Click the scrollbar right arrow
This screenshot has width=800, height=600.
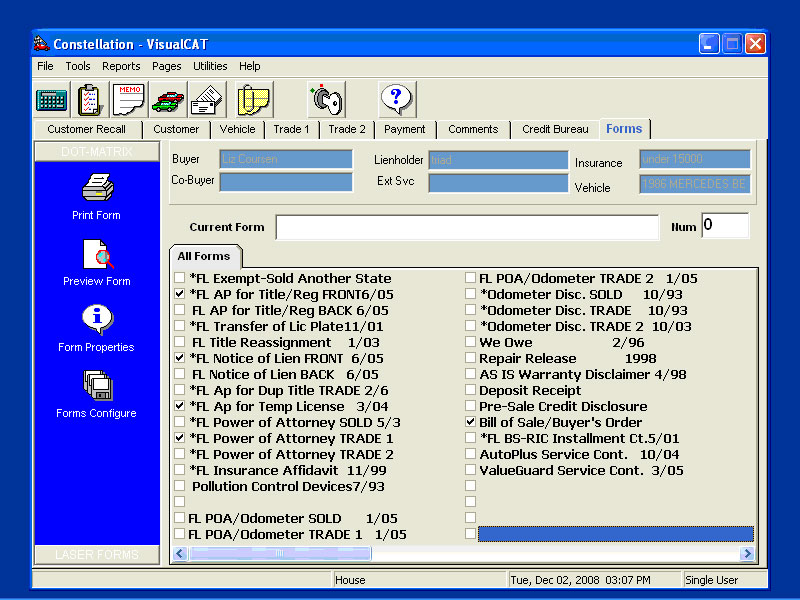(x=747, y=553)
